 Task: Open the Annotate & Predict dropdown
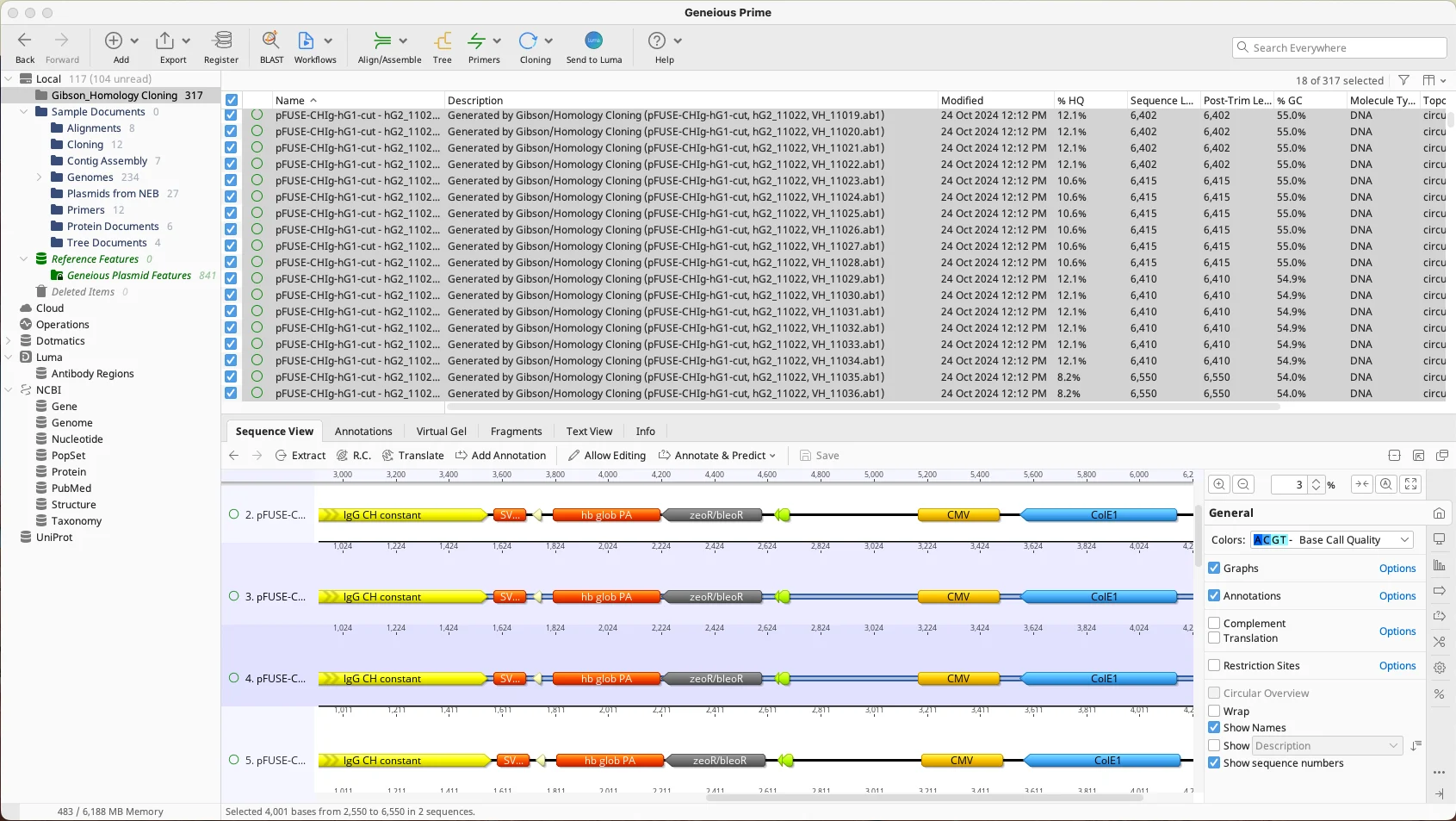click(717, 456)
